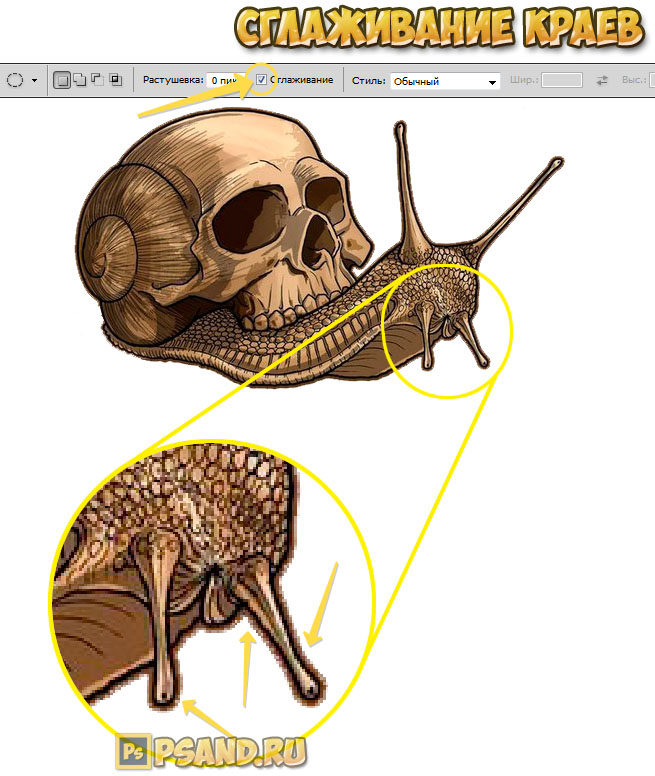Click the Шир. width input field
655x776 pixels.
click(x=561, y=80)
